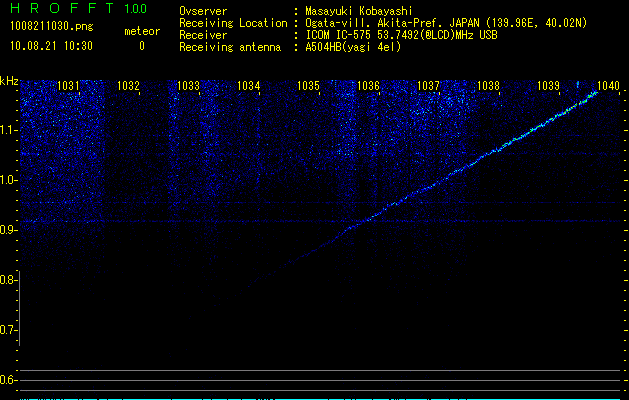The image size is (629, 400).
Task: Click the 0.9 kHz frequency axis label
Action: point(8,230)
